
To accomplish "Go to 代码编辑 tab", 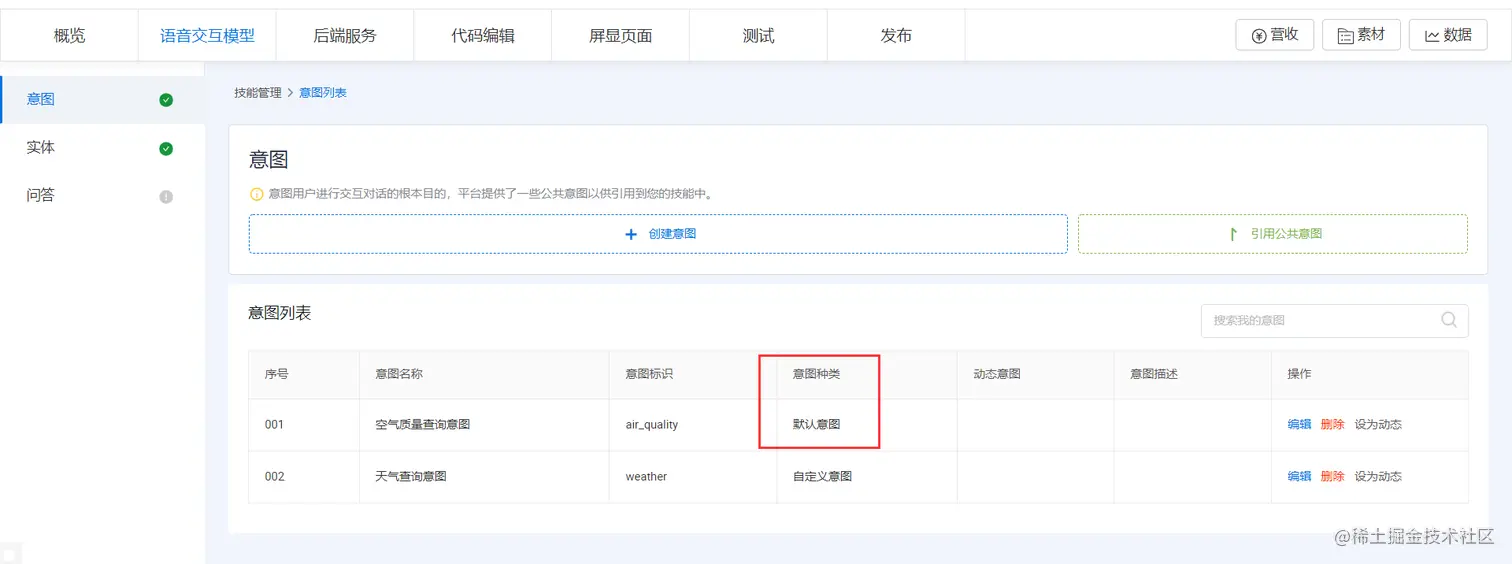I will point(482,36).
